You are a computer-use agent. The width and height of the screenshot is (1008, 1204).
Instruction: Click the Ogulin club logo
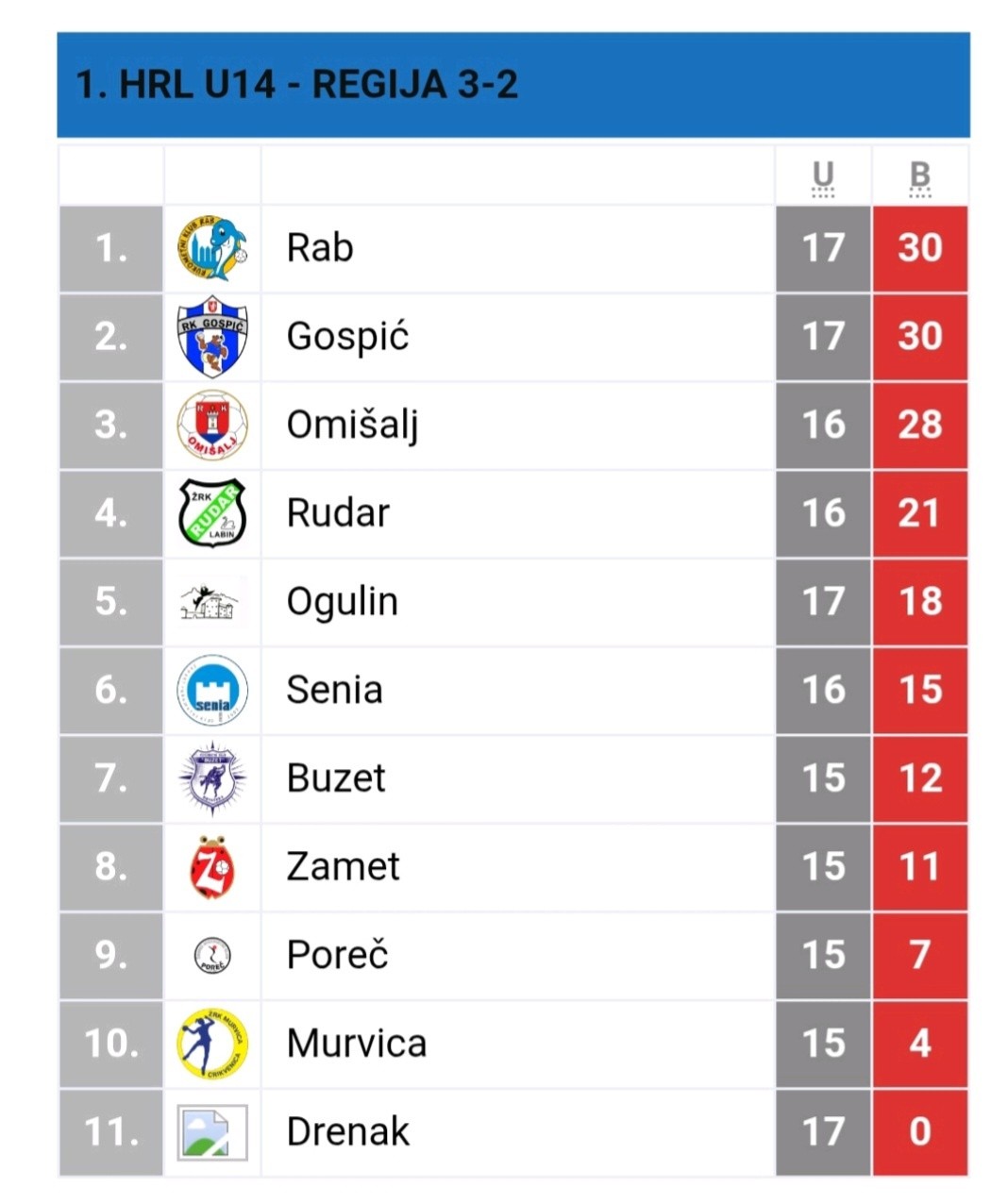(x=212, y=603)
